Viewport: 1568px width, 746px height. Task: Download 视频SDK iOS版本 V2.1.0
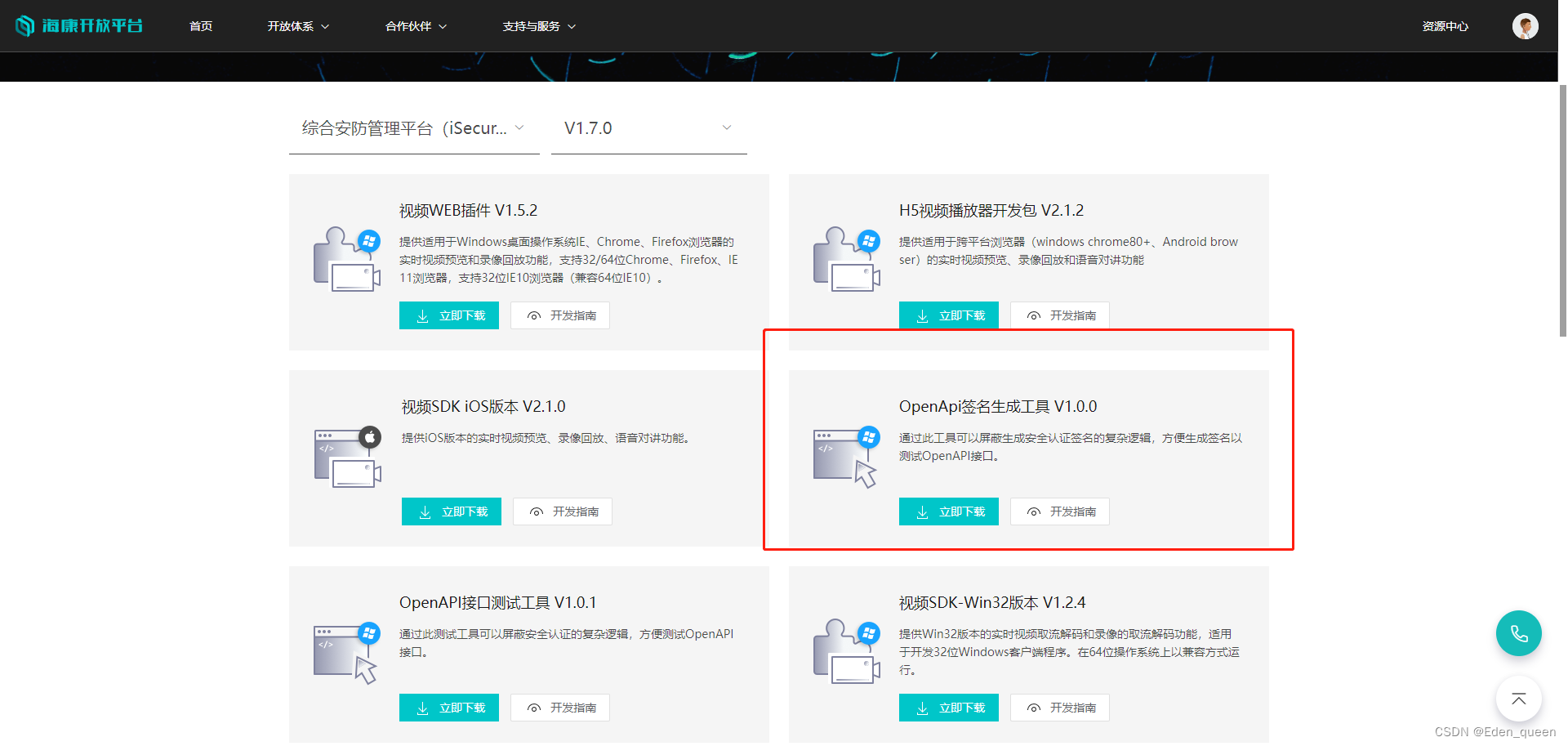coord(452,511)
